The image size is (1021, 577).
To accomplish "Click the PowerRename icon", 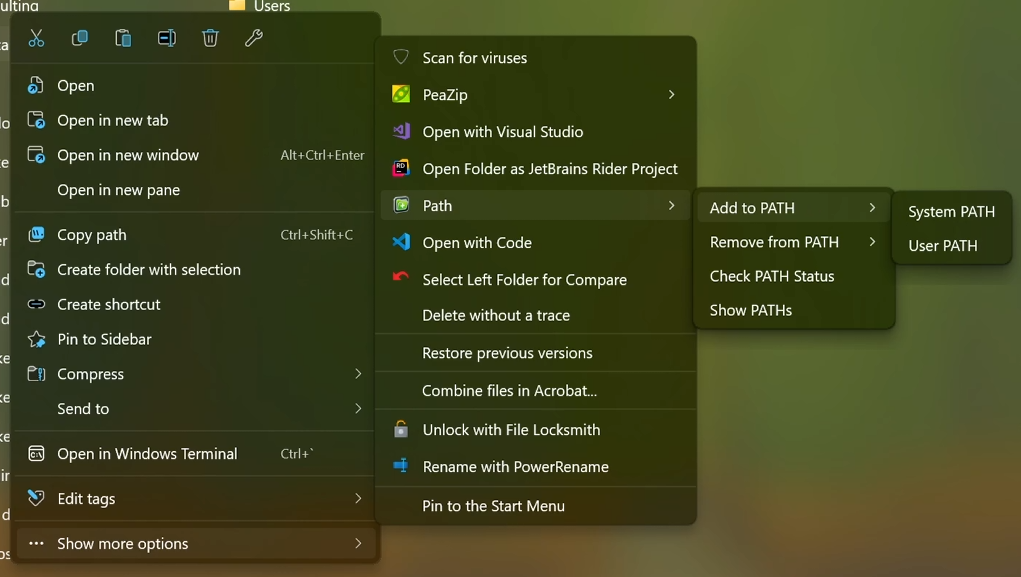I will [x=401, y=466].
